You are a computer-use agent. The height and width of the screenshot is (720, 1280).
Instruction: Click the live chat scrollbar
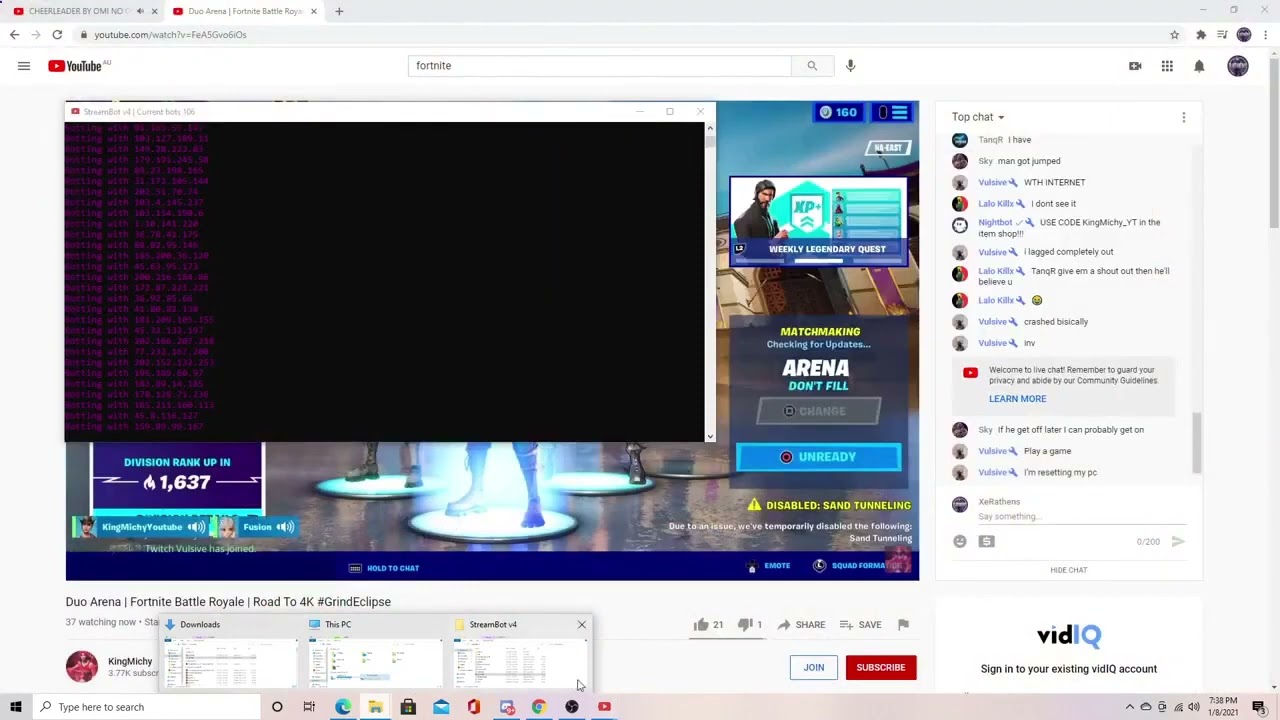(1197, 442)
